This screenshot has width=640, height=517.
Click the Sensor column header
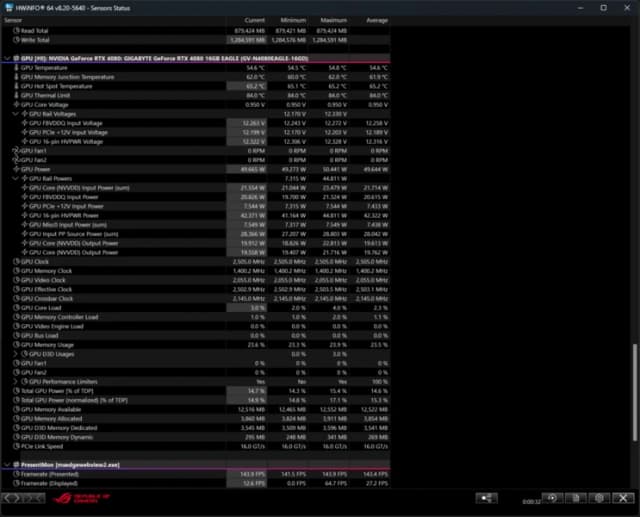[113, 20]
